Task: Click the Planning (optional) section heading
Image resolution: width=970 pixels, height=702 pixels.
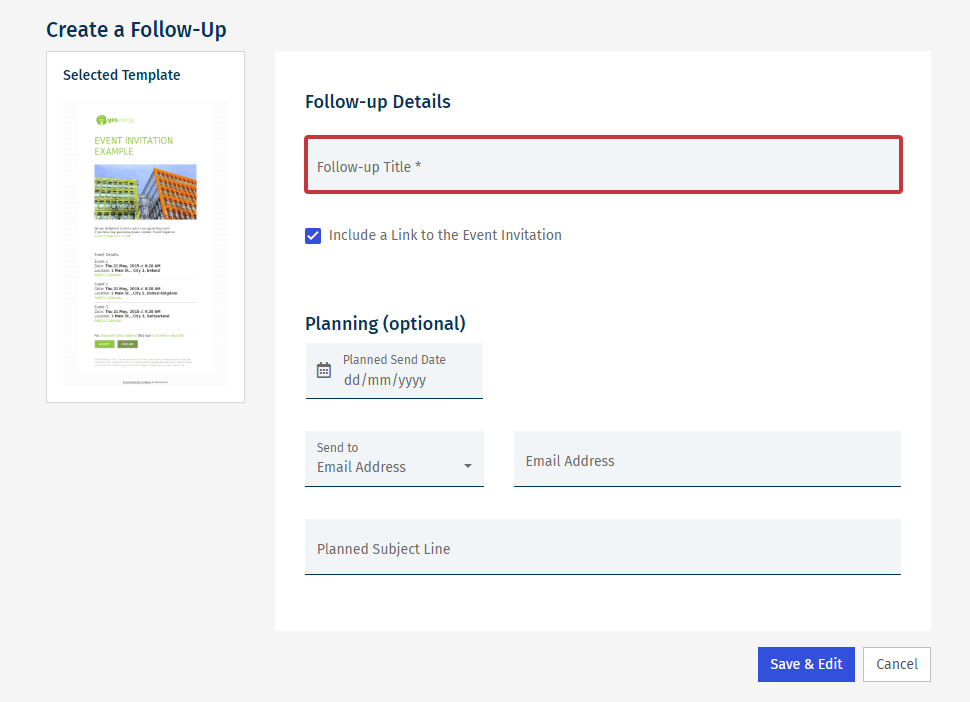Action: (x=385, y=323)
